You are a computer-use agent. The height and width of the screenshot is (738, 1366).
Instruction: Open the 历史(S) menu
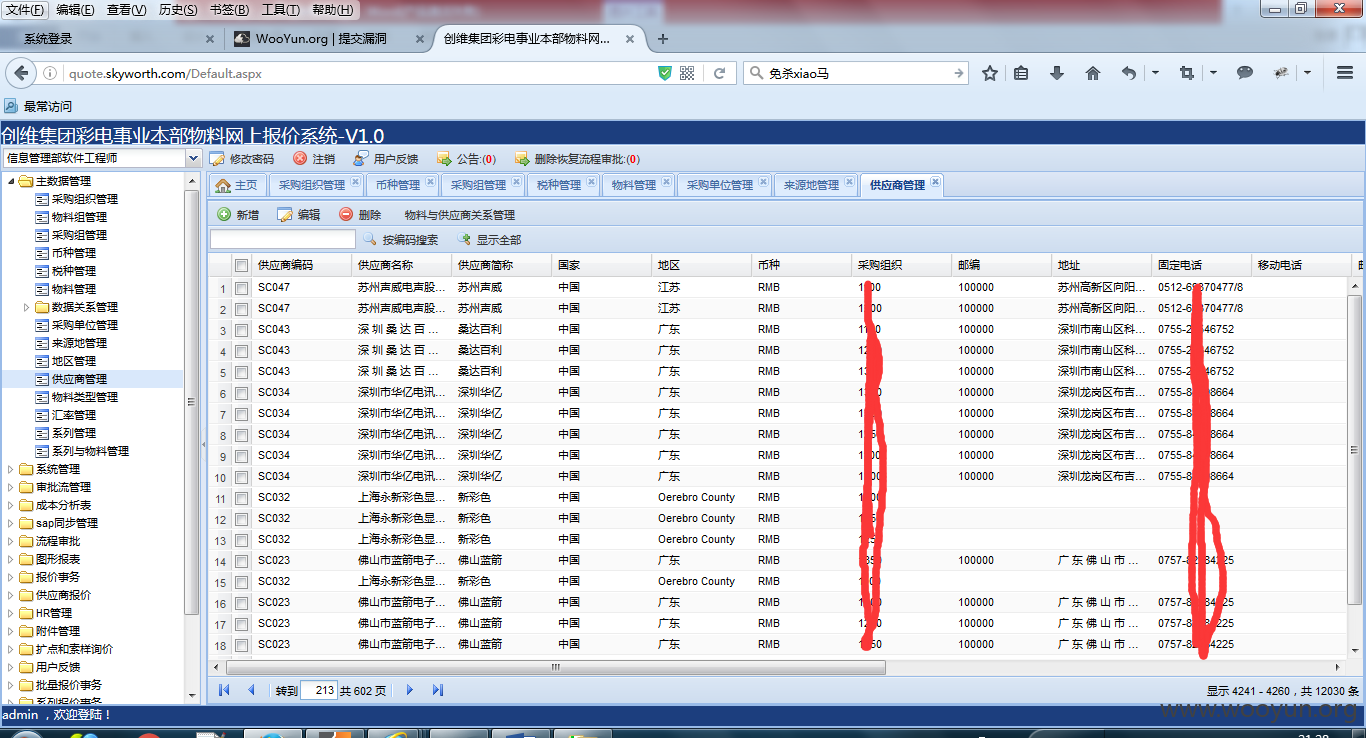(x=178, y=10)
